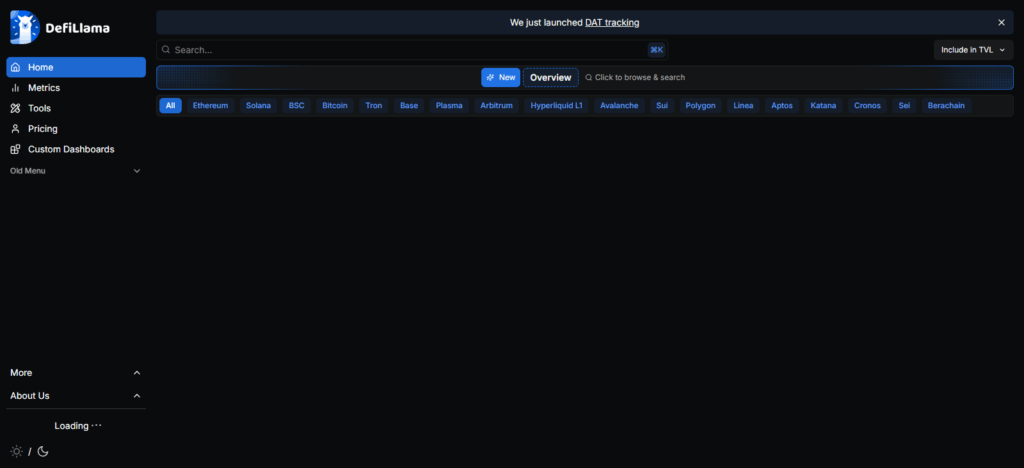The height and width of the screenshot is (468, 1024).
Task: Filter by Linea chain
Action: 743,105
